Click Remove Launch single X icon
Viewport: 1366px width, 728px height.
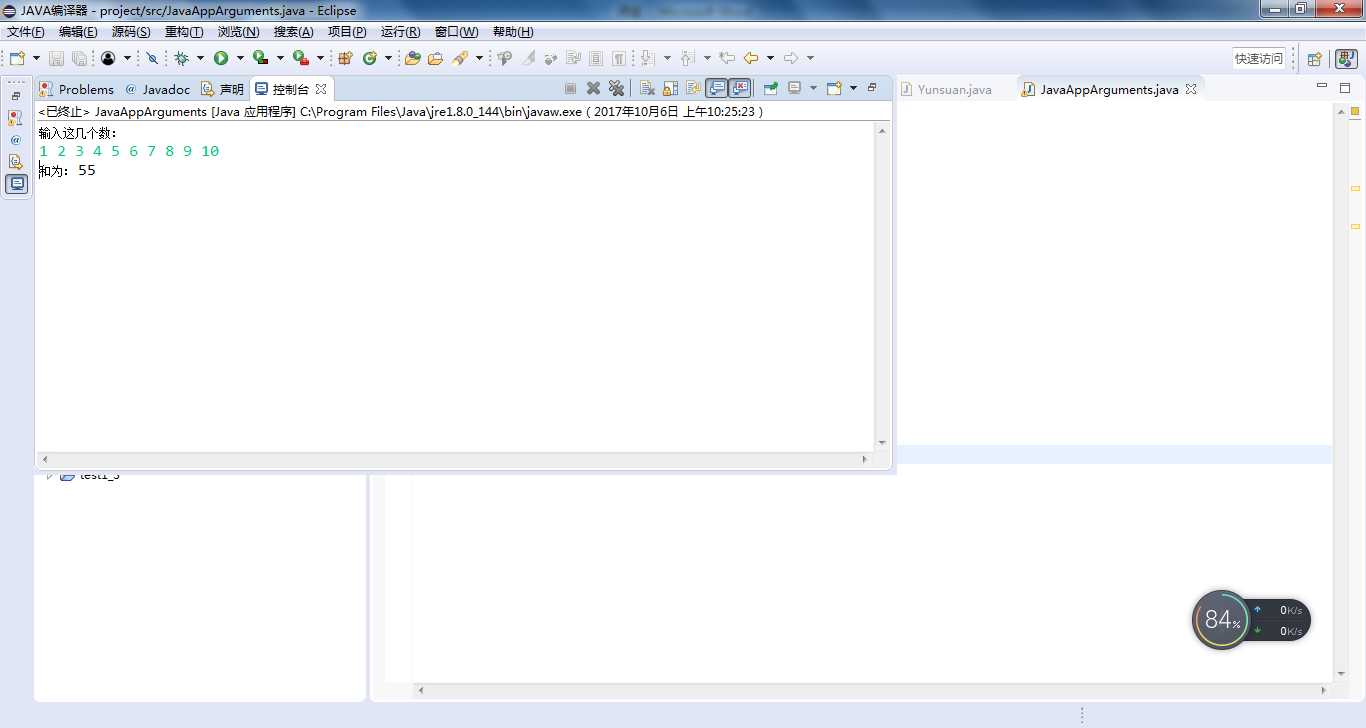(x=593, y=88)
